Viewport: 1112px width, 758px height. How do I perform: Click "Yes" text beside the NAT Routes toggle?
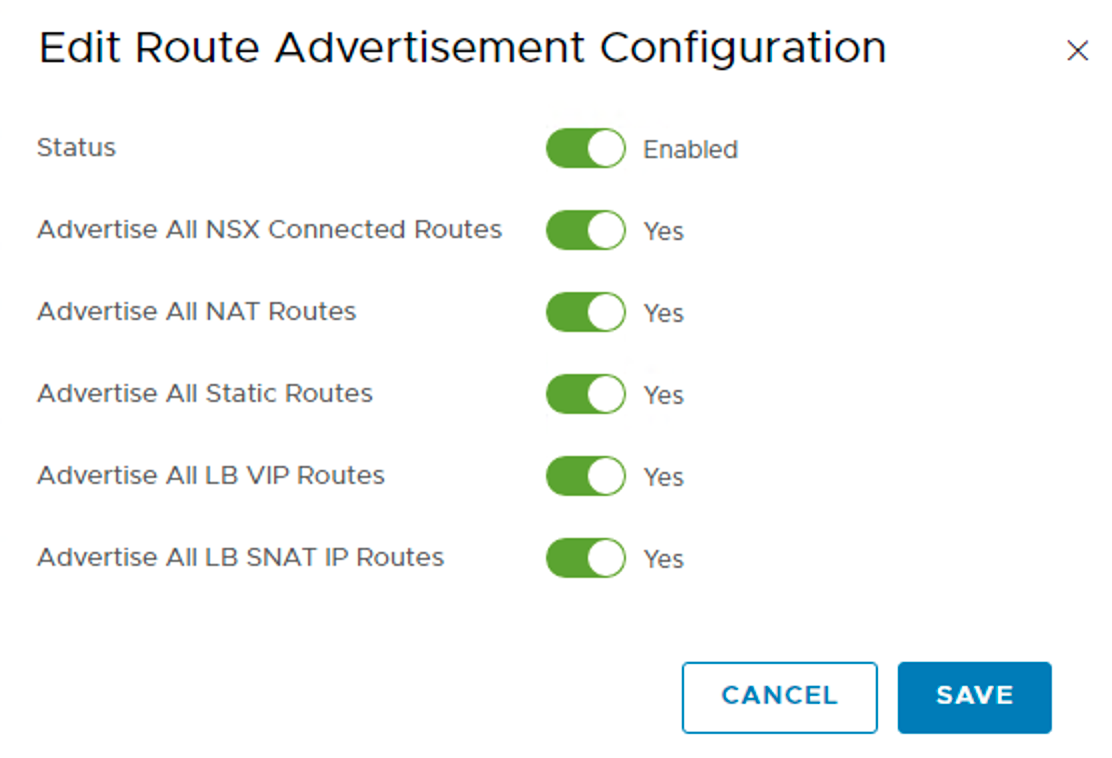tap(663, 314)
